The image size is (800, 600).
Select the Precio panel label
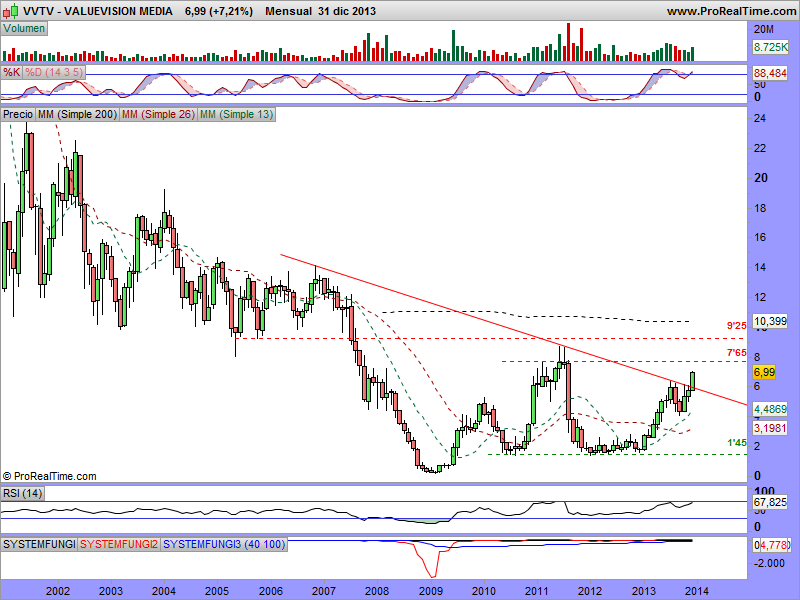click(x=18, y=114)
